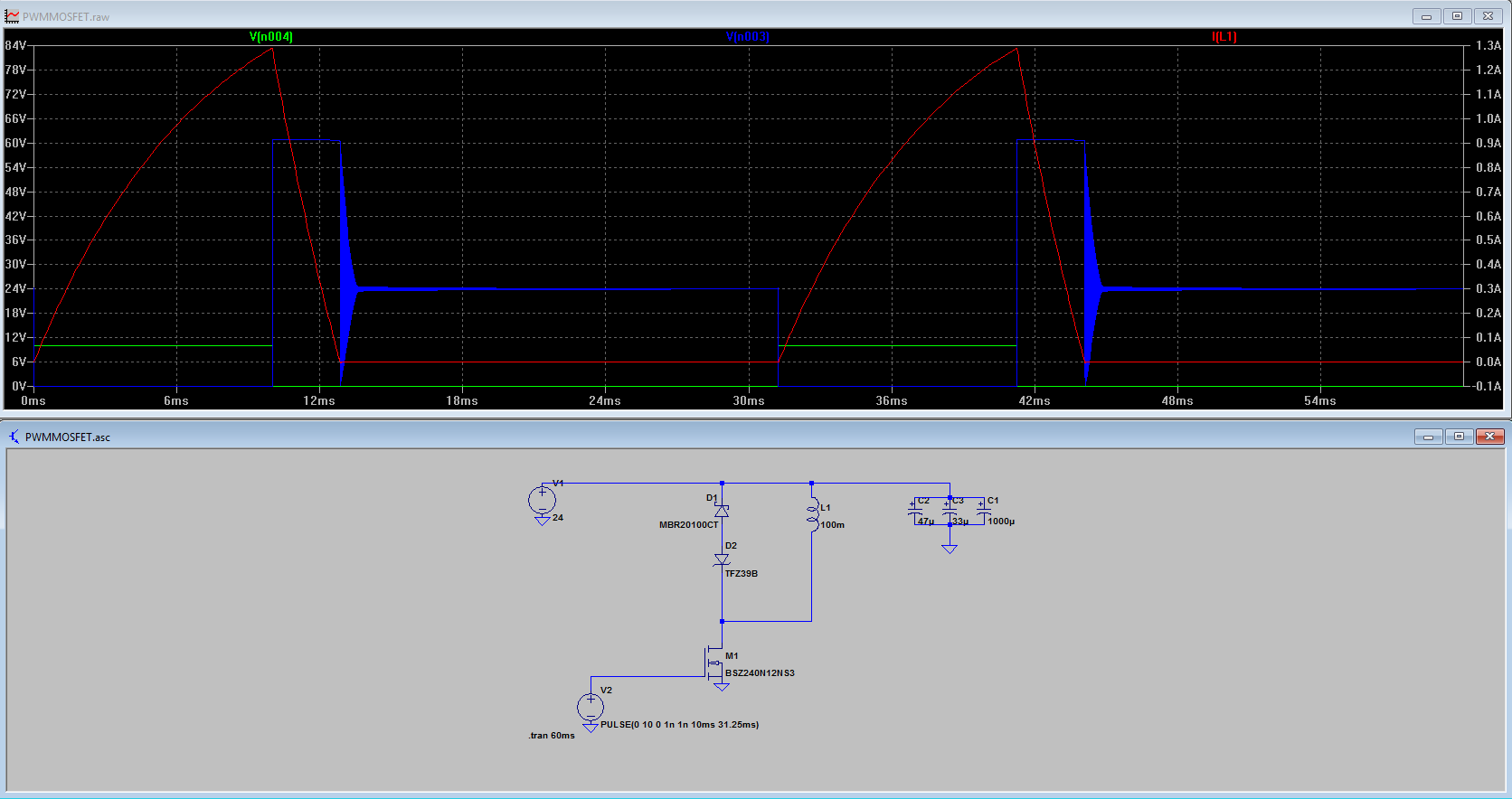Click the 0ms label on time axis
The height and width of the screenshot is (799, 1512).
(33, 400)
